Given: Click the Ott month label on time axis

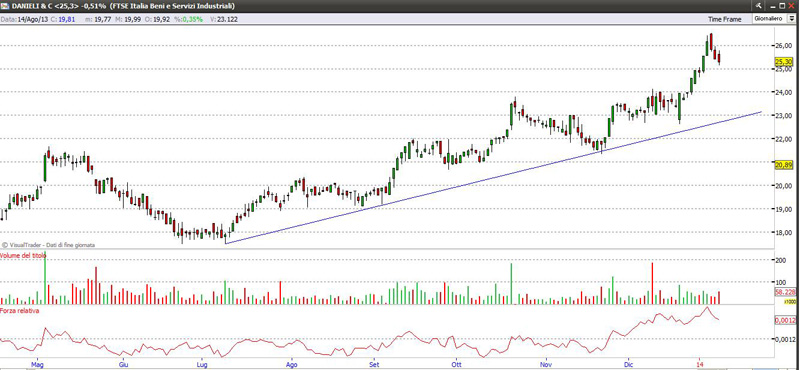Looking at the screenshot, I should 457,365.
